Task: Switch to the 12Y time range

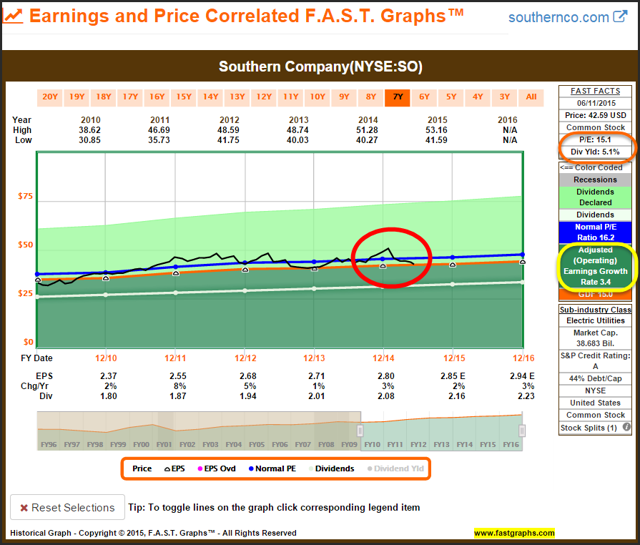Action: (x=264, y=97)
